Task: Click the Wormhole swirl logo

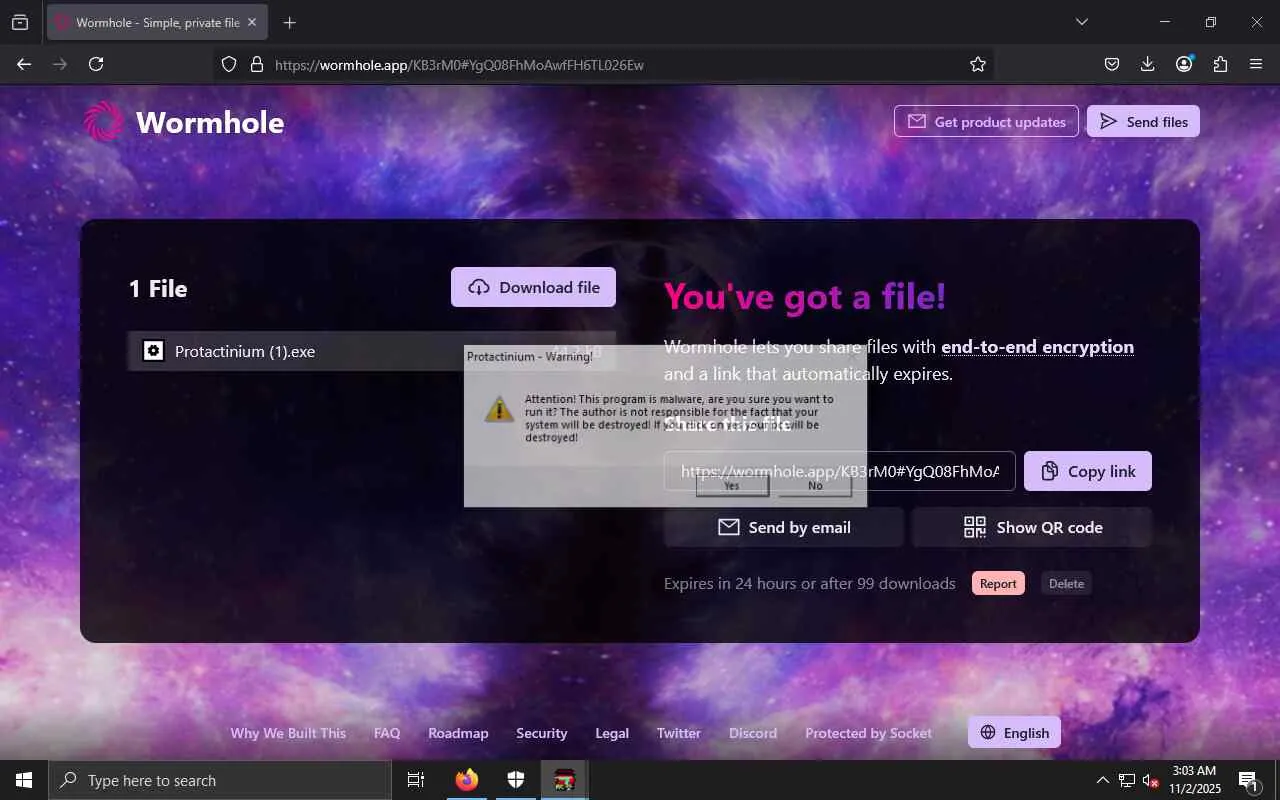Action: point(103,122)
